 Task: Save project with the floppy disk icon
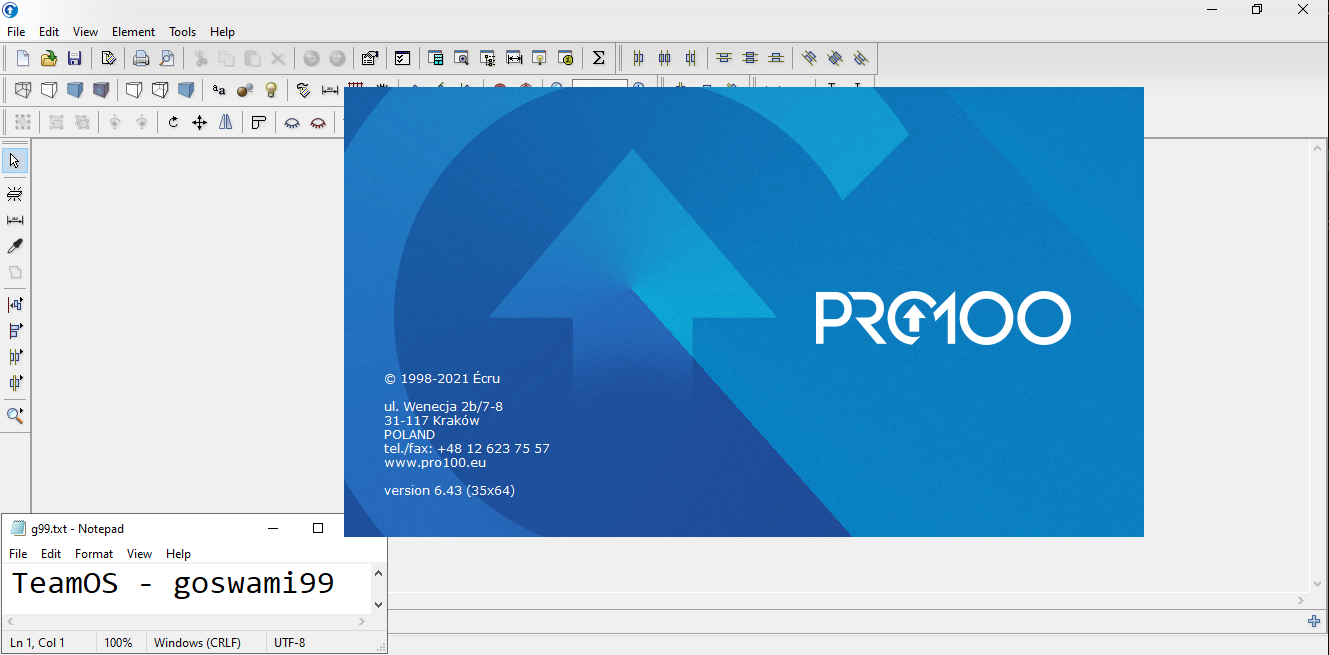pos(74,58)
